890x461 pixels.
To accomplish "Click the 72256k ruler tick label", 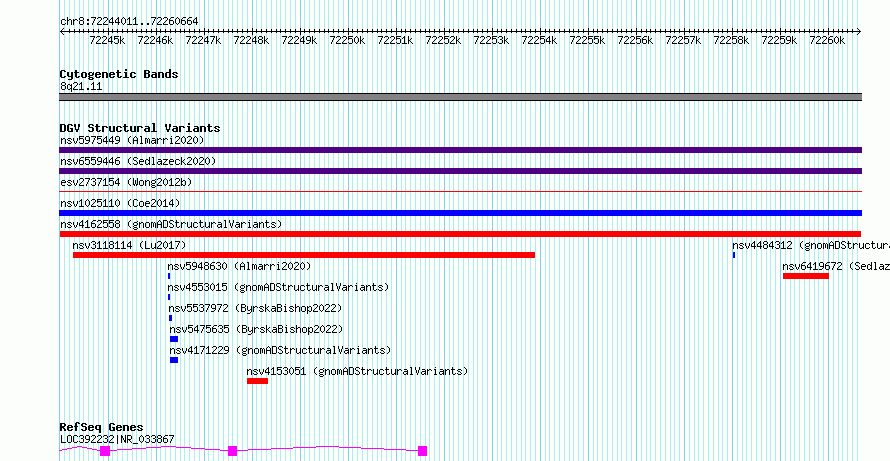I will tap(635, 40).
